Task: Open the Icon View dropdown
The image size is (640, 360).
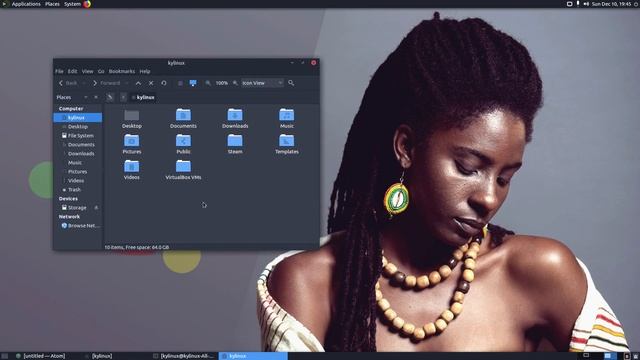Action: (262, 83)
